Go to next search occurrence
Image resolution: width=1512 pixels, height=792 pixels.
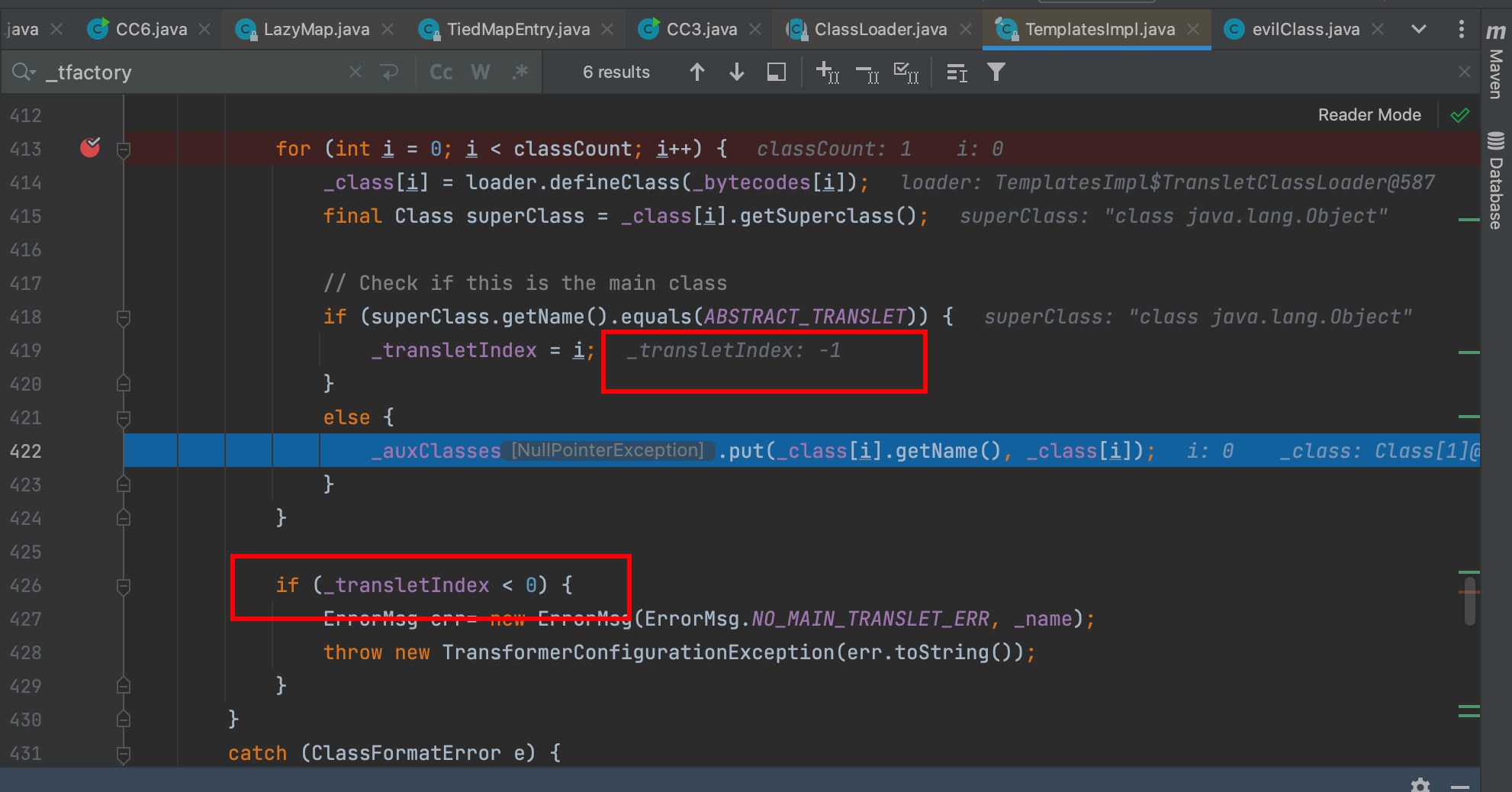[736, 72]
